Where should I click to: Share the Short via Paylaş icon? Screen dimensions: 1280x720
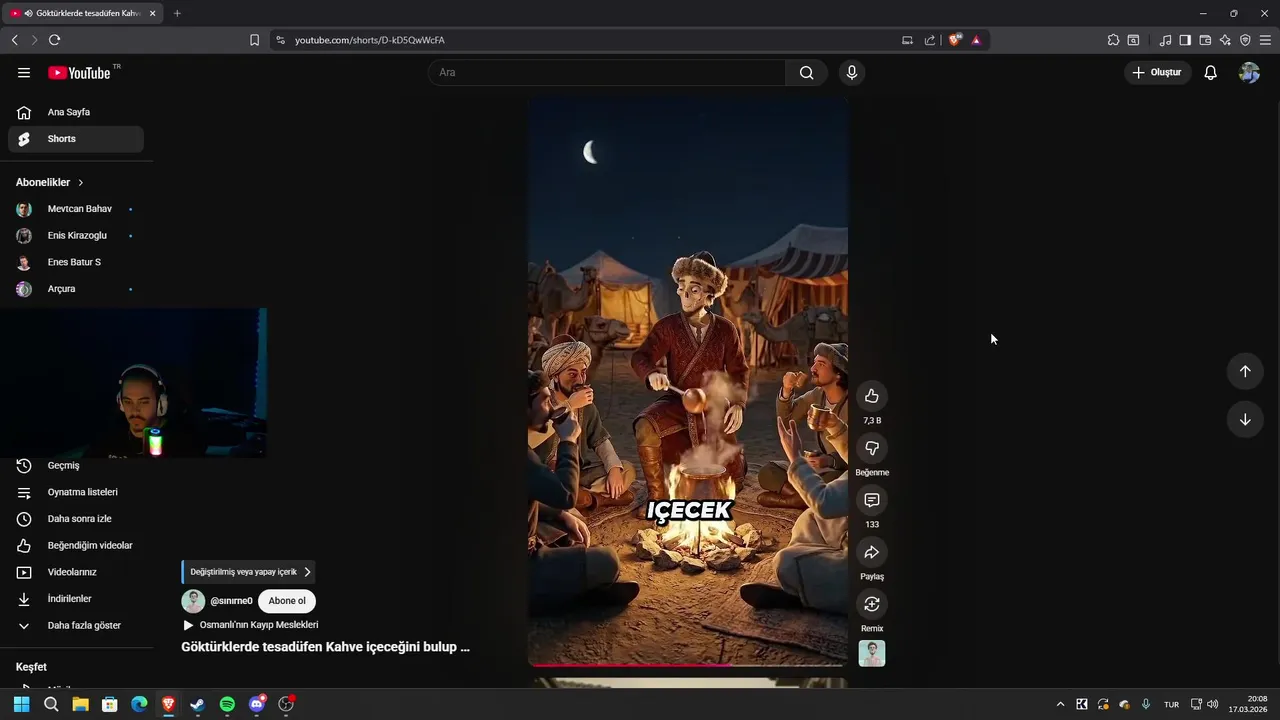click(x=872, y=552)
